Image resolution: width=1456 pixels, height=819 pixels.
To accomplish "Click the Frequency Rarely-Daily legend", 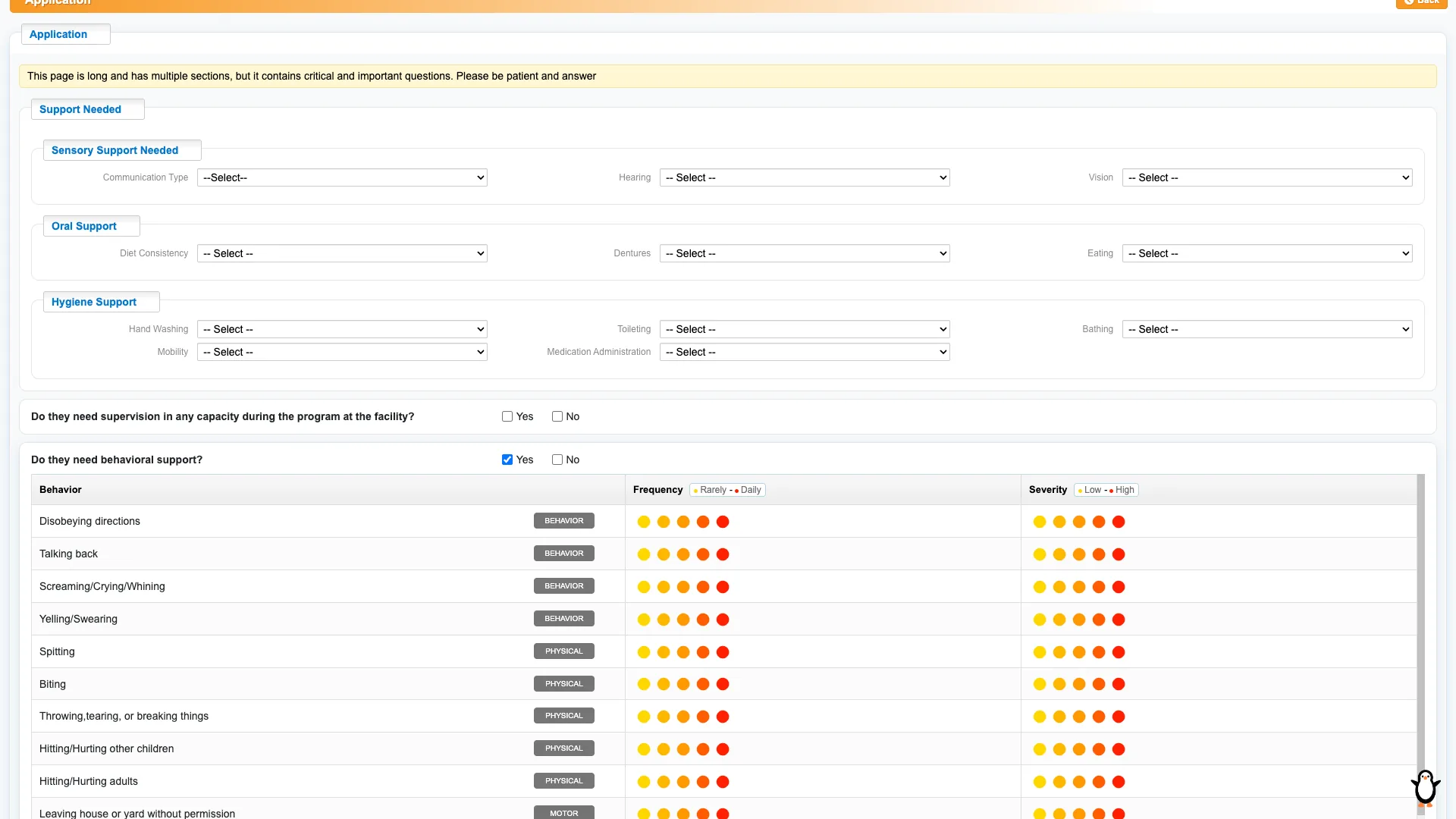I will pos(727,490).
